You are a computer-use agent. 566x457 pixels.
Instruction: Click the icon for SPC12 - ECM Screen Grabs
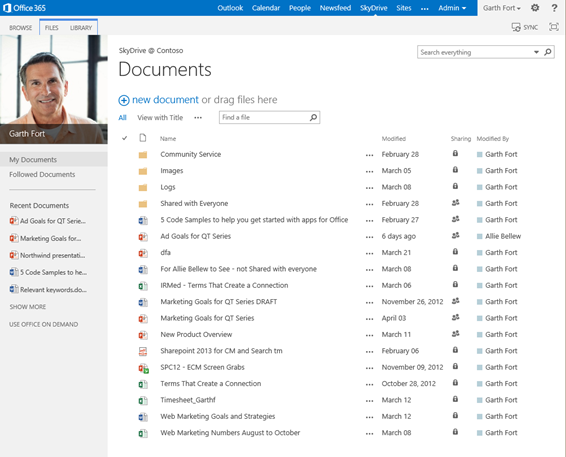(144, 368)
